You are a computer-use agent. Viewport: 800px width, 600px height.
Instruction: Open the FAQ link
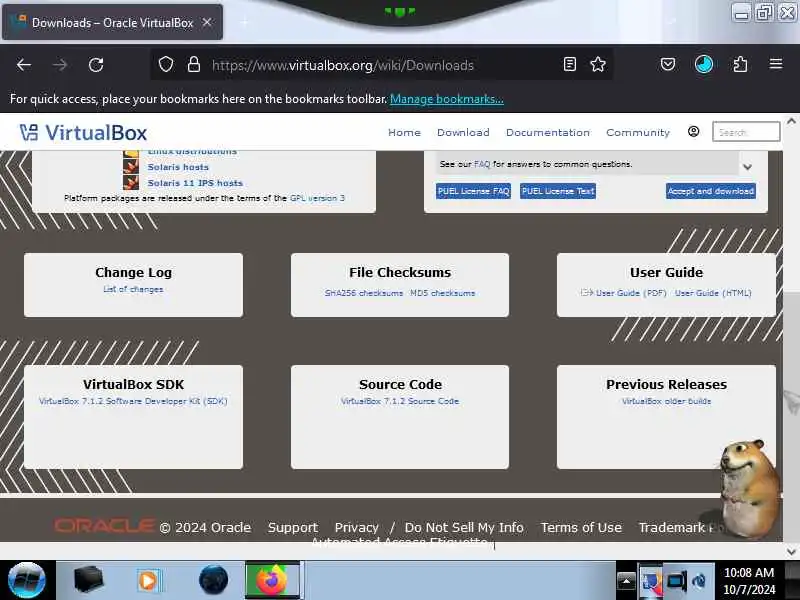tap(482, 164)
